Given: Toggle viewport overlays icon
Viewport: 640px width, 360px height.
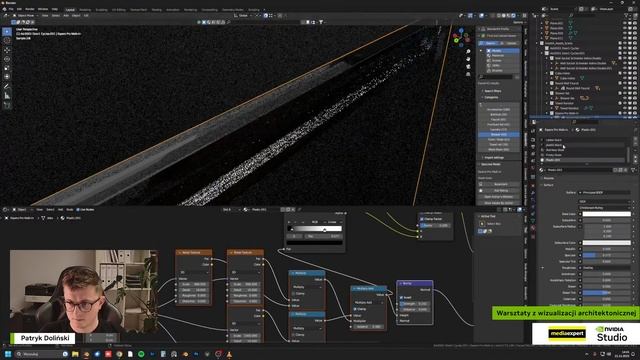Looking at the screenshot, I should (x=482, y=16).
